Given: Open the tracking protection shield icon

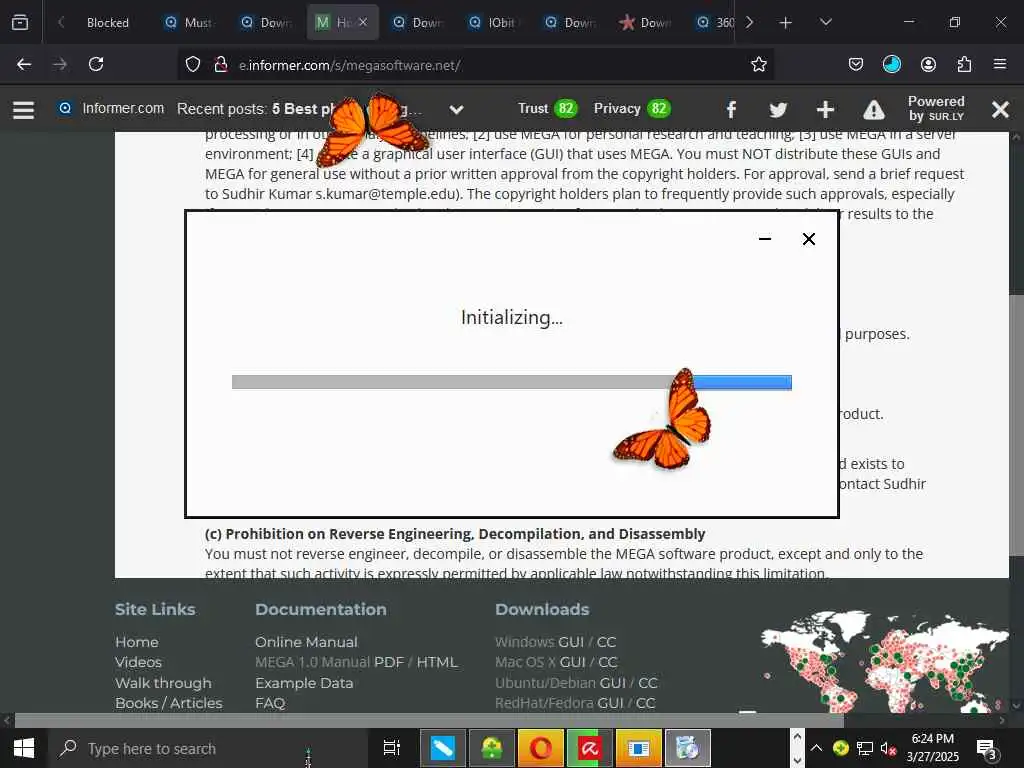Looking at the screenshot, I should (x=193, y=64).
